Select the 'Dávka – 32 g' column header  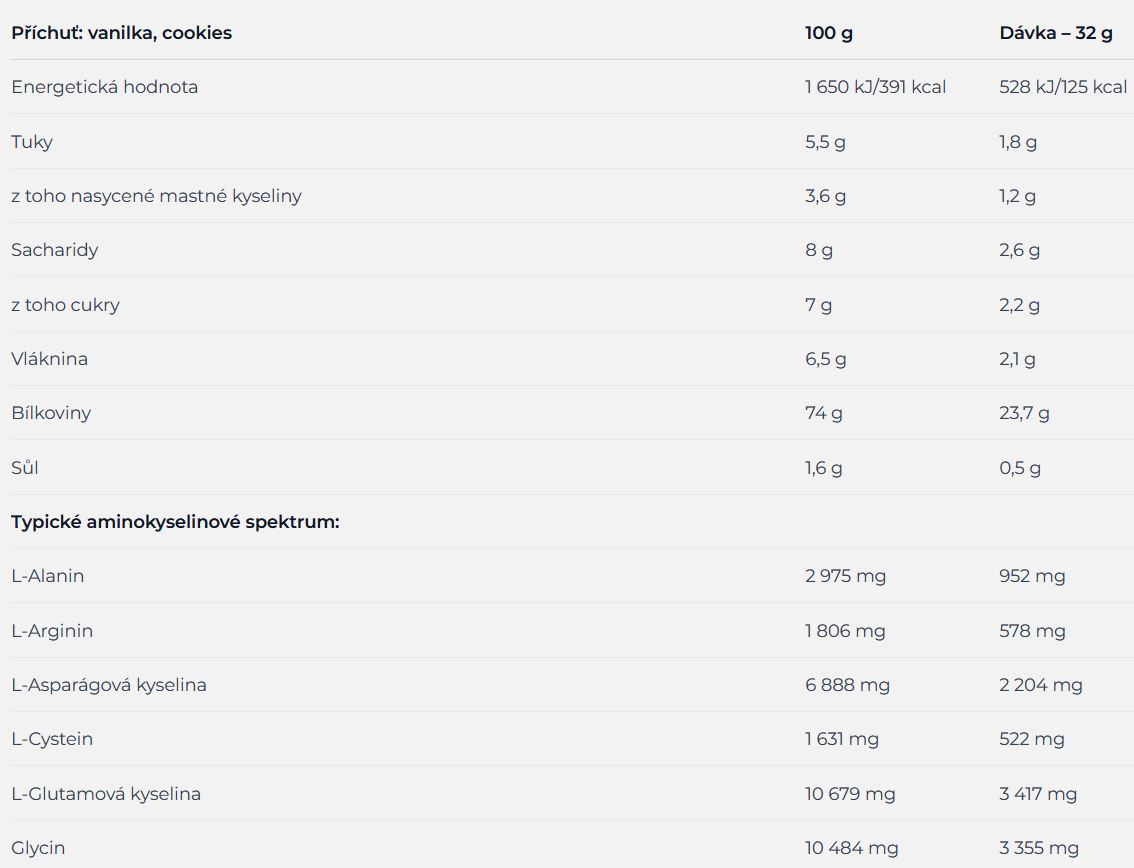(x=1056, y=33)
